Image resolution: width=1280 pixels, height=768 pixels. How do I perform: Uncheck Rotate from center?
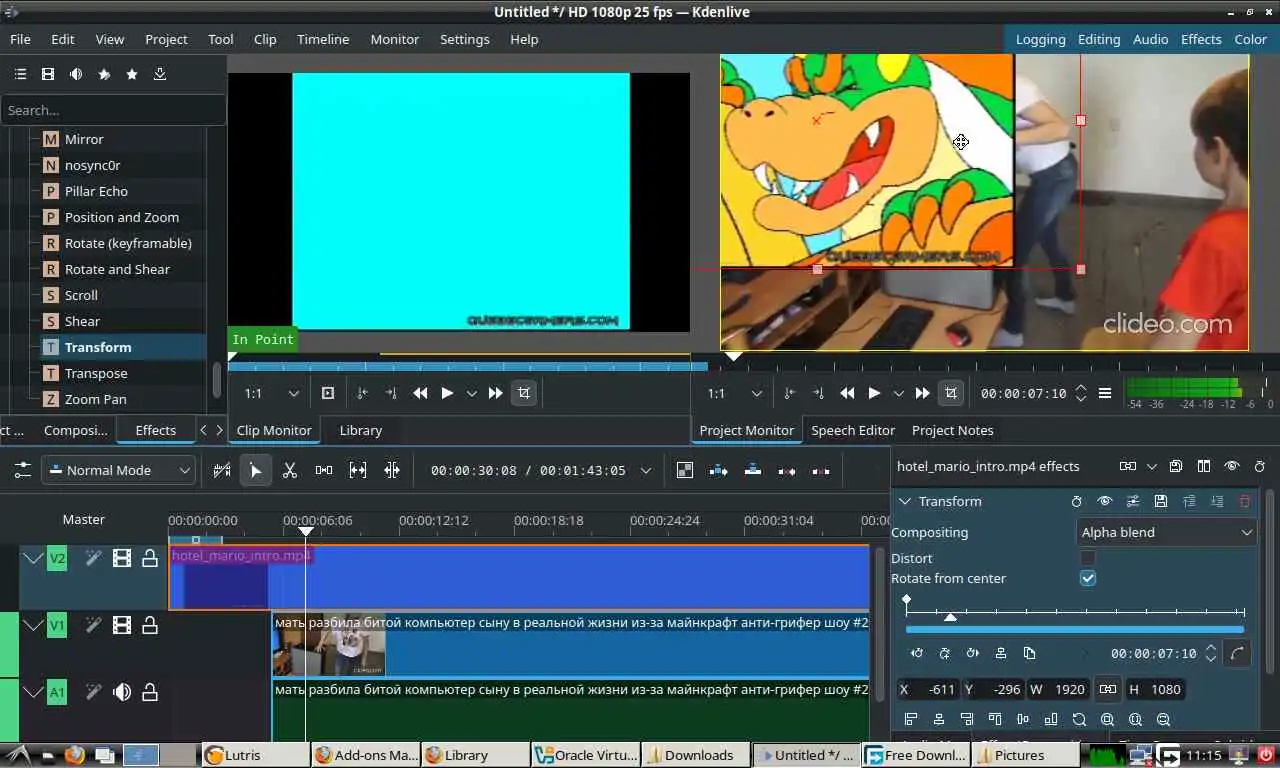[x=1088, y=578]
